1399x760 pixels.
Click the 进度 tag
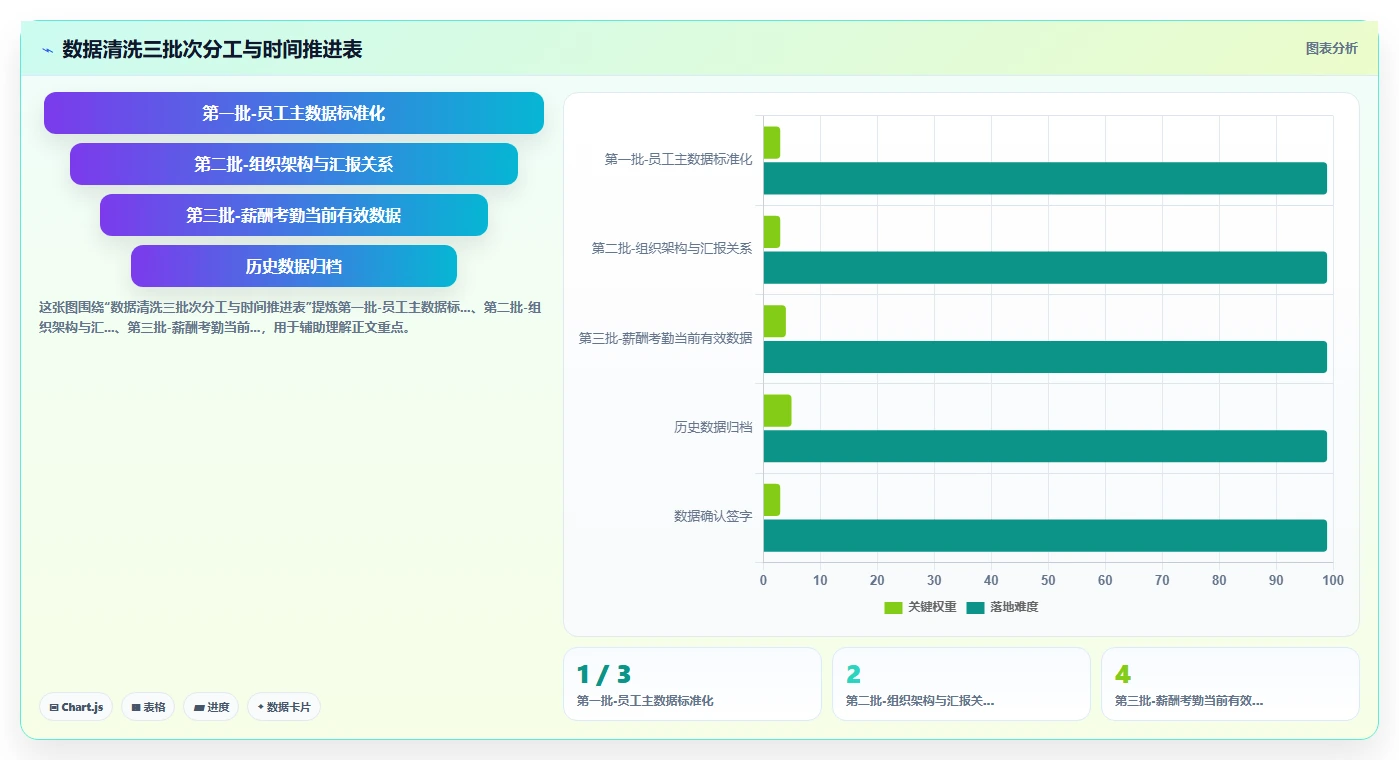211,707
